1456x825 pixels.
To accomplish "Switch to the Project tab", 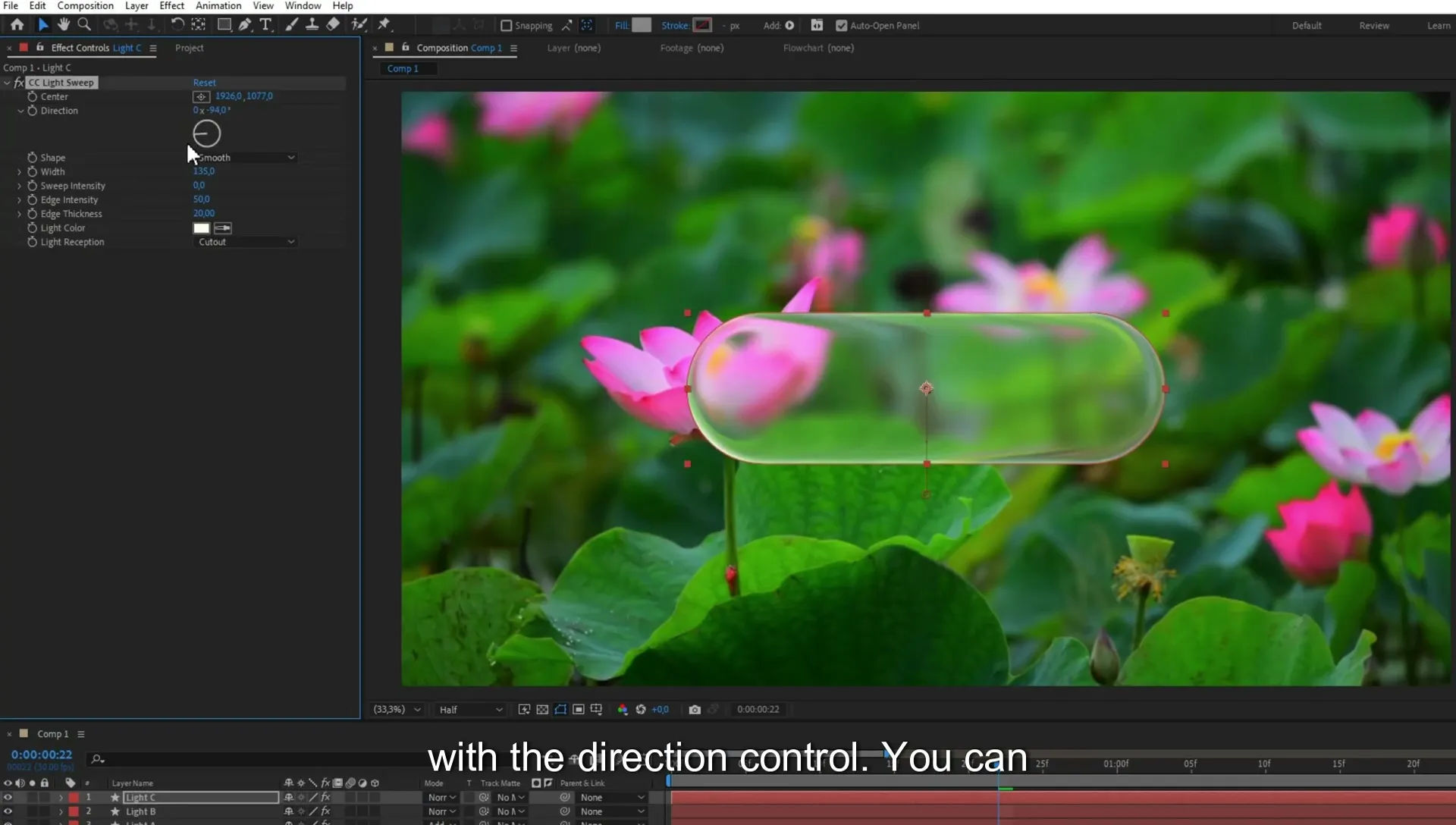I will click(x=189, y=47).
